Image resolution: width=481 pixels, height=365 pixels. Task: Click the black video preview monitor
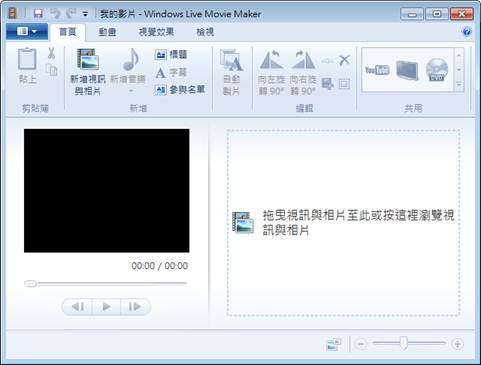[107, 191]
